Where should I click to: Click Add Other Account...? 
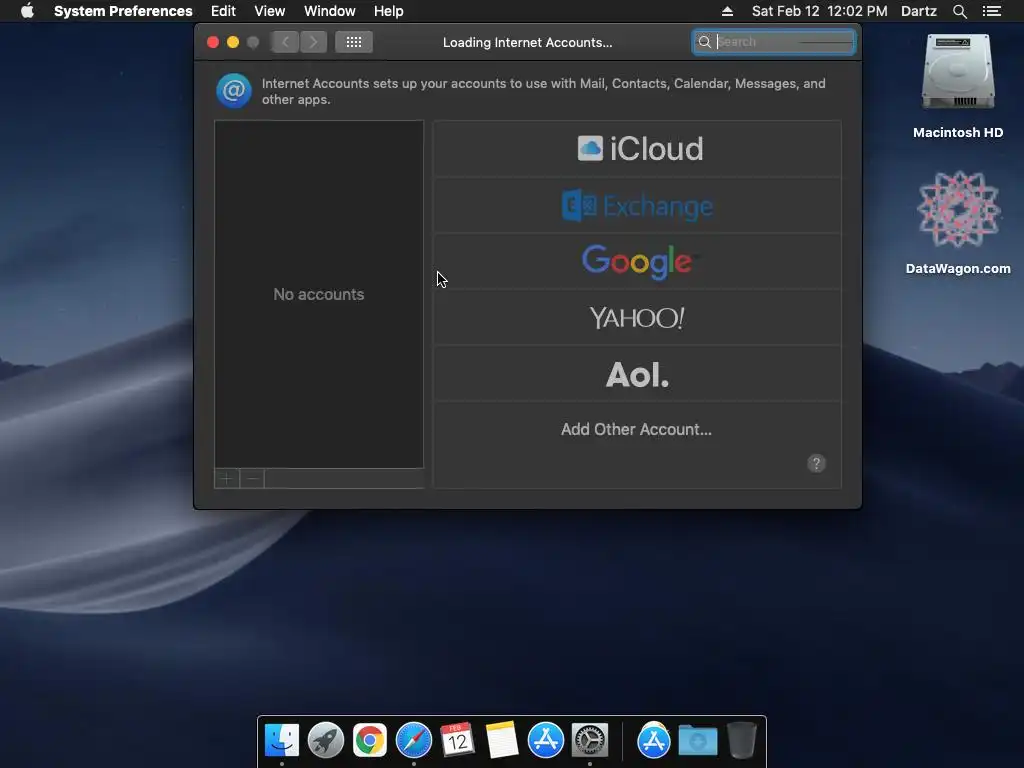pos(637,429)
